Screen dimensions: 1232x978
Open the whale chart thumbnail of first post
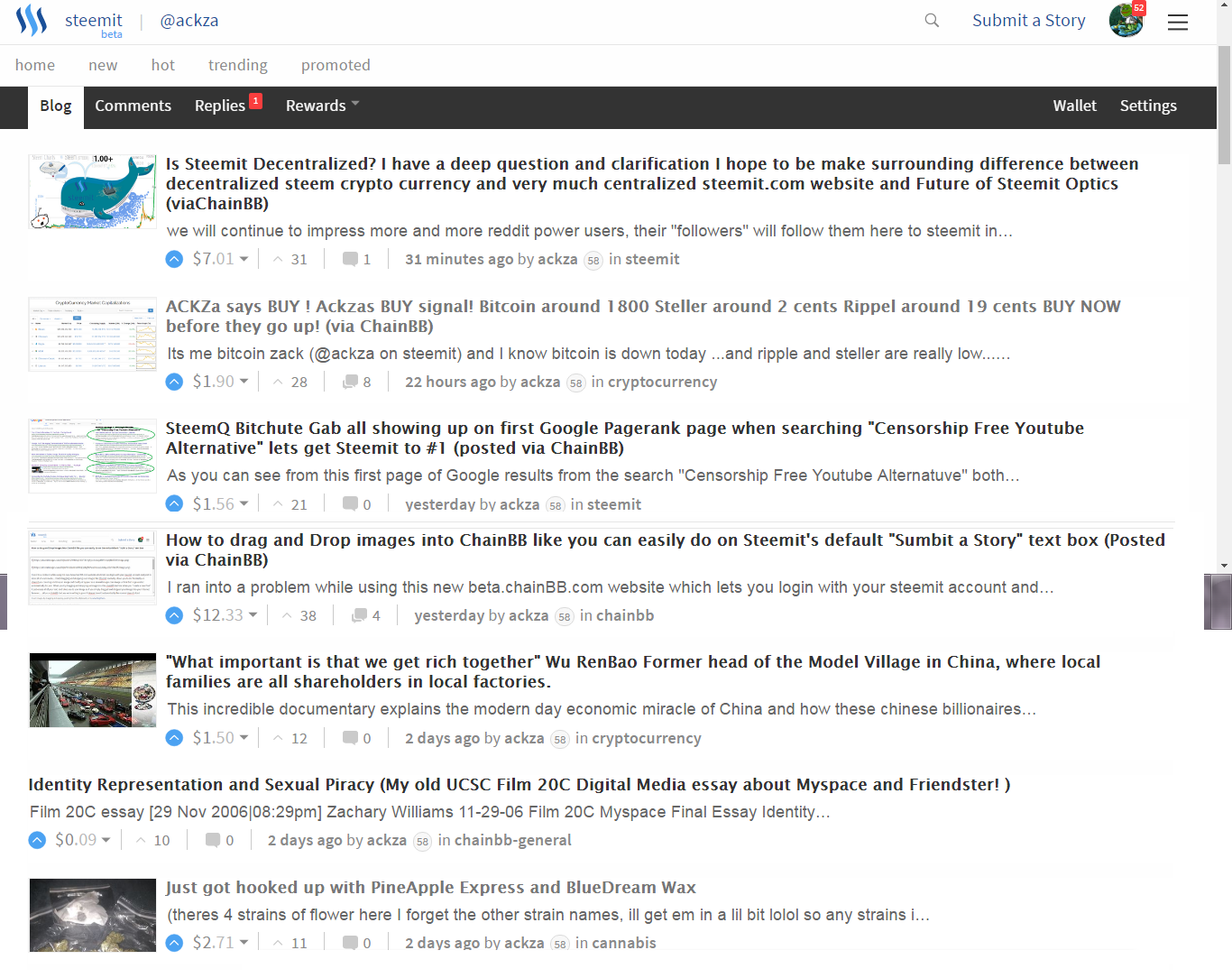(x=93, y=191)
